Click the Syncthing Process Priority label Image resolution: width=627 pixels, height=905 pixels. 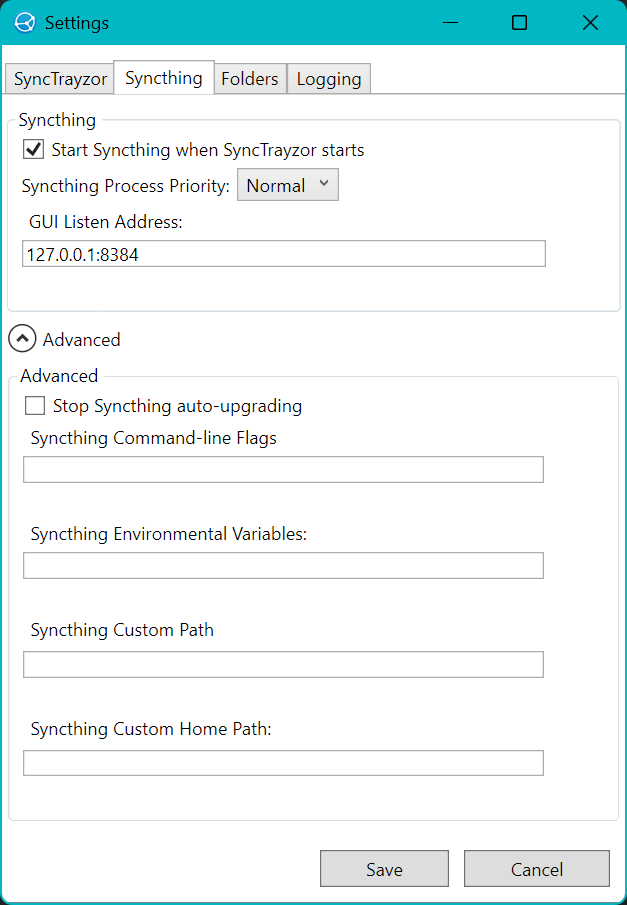126,186
